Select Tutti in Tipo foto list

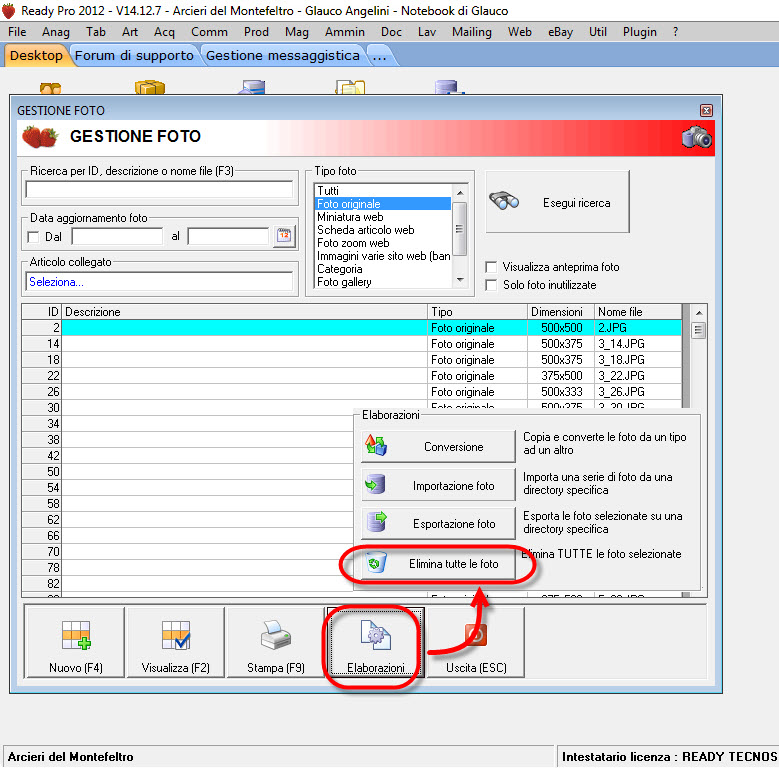click(x=383, y=191)
